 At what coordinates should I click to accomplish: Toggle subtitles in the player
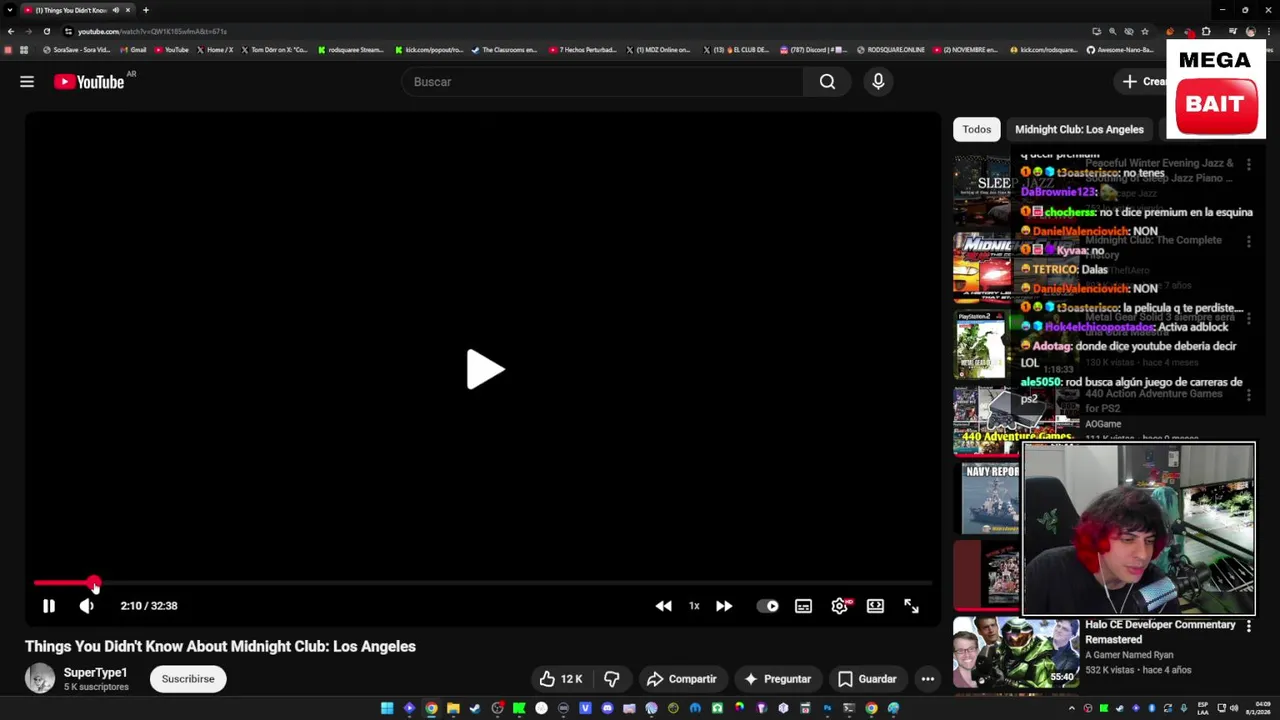point(803,606)
